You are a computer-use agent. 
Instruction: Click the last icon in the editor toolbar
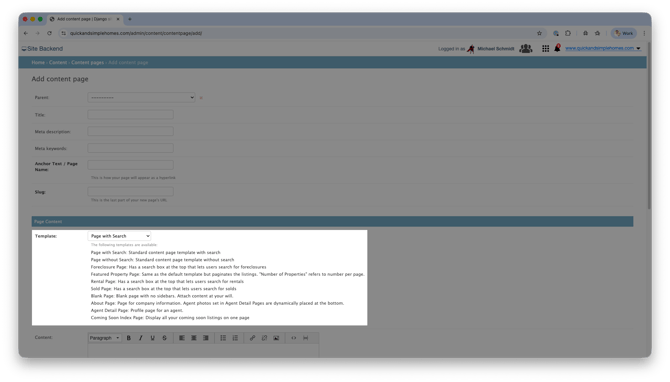[306, 338]
